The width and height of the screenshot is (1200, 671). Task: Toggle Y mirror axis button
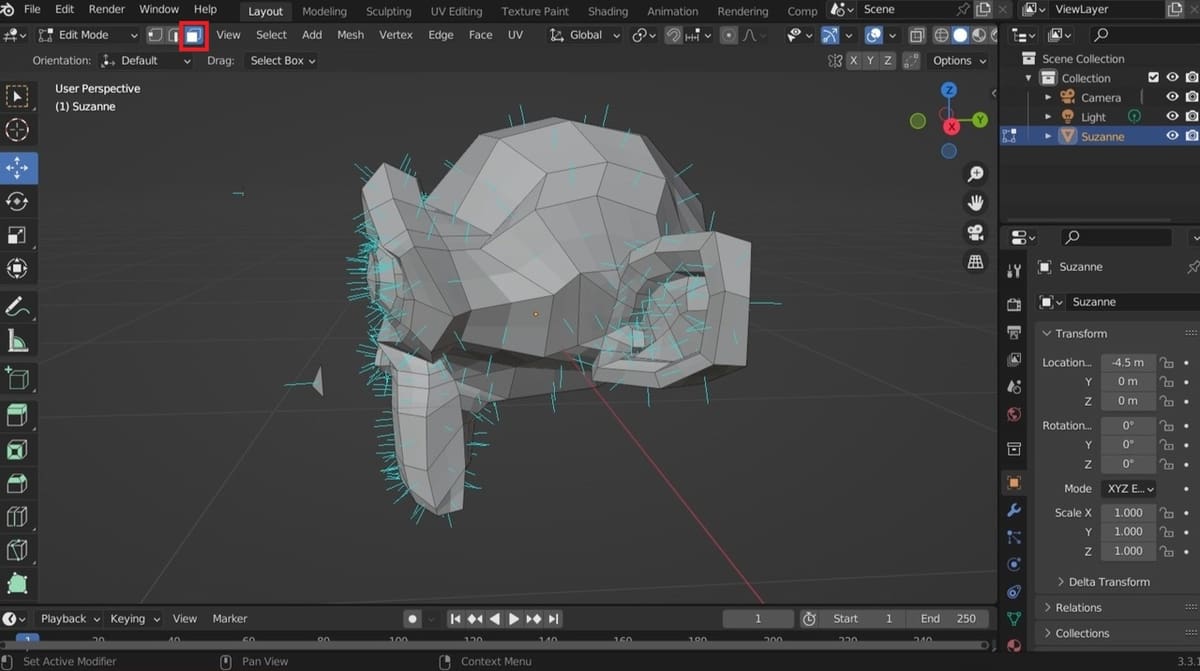pos(870,60)
